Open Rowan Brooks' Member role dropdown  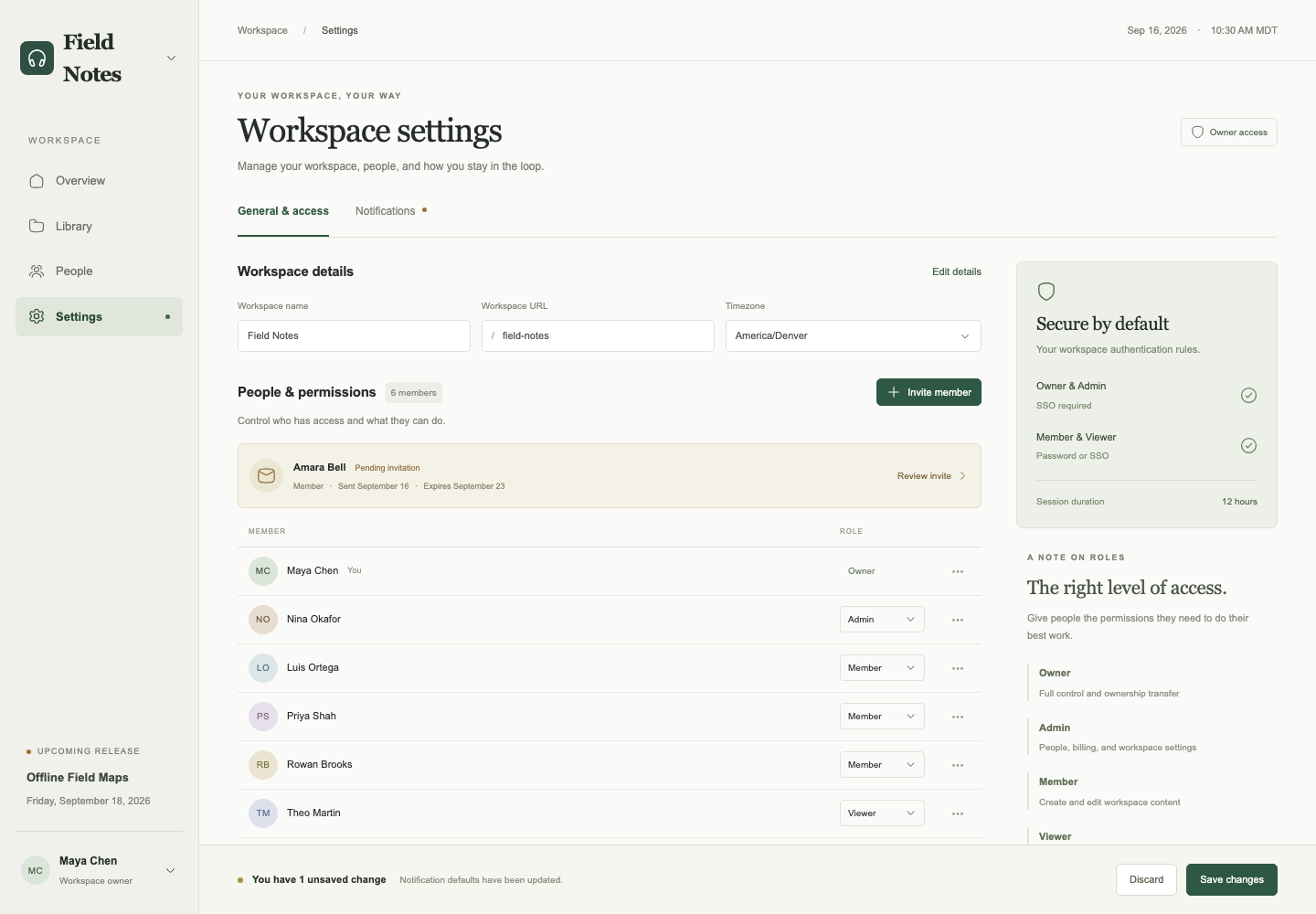[x=882, y=765]
